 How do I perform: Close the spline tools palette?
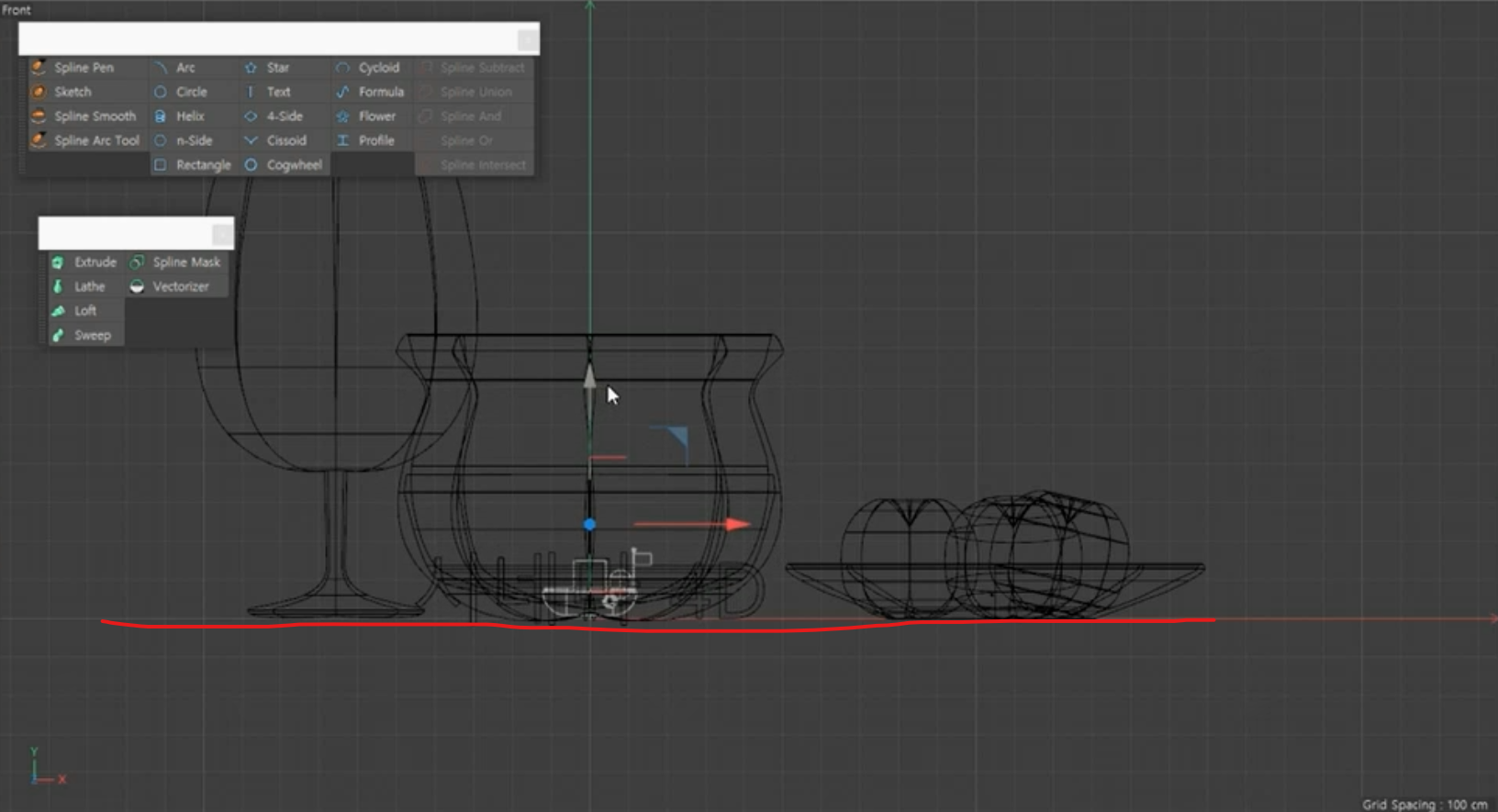528,39
